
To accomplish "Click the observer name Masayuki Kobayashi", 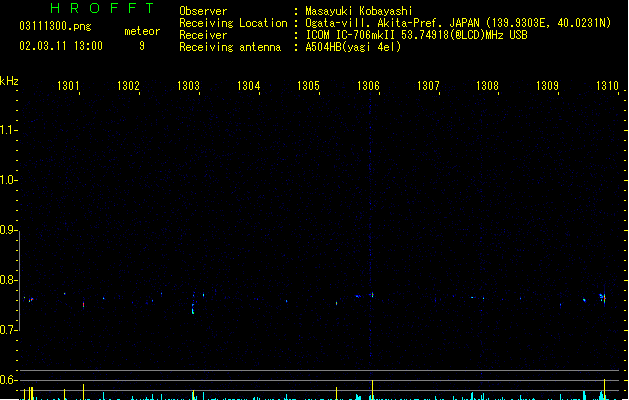I will [359, 11].
